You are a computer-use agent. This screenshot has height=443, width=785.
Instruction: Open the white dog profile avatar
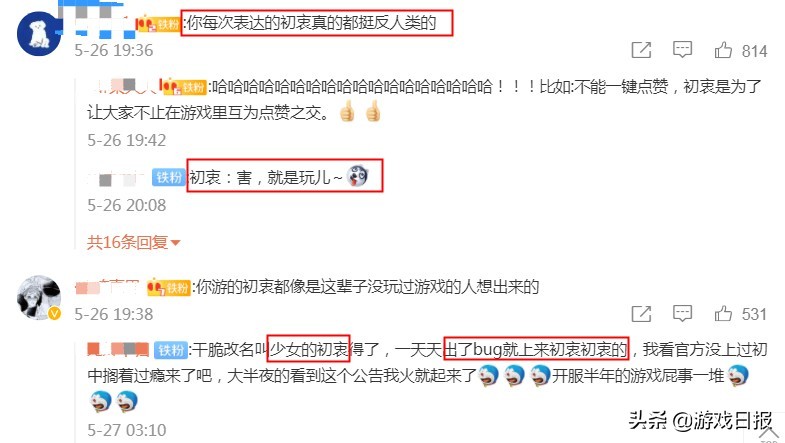(x=39, y=33)
